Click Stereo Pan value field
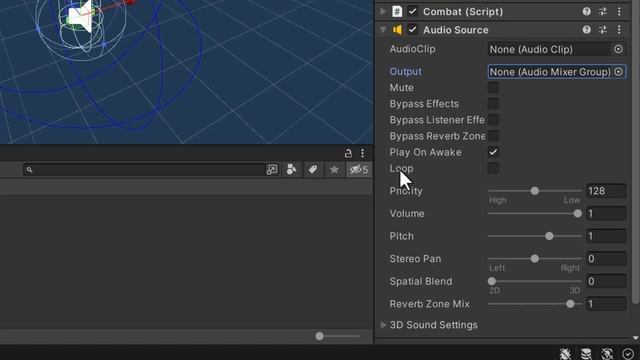The width and height of the screenshot is (640, 360). pyautogui.click(x=606, y=258)
